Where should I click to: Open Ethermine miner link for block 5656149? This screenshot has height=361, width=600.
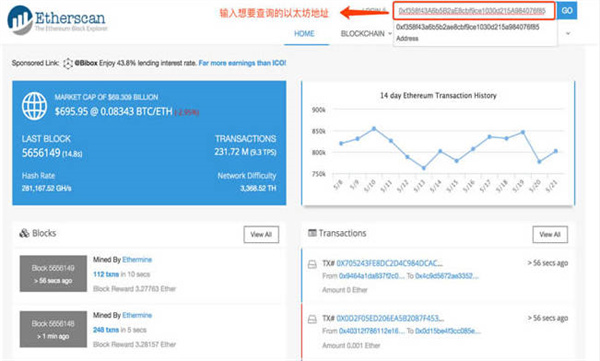[137, 260]
